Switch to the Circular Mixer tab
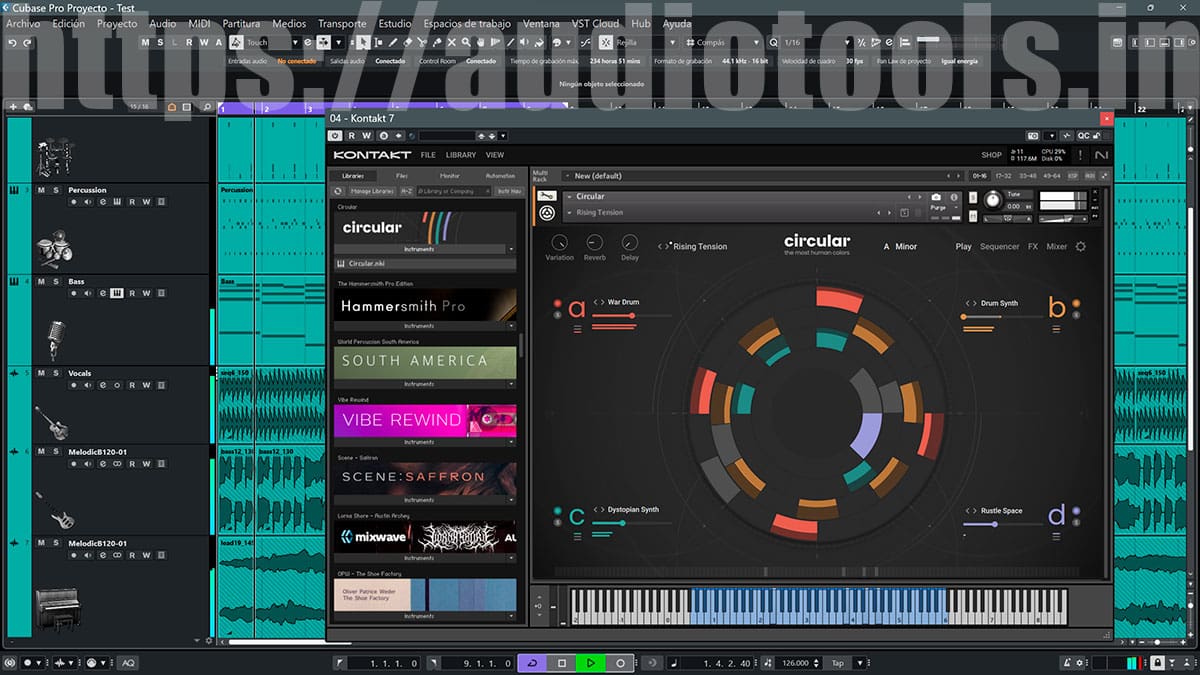 pyautogui.click(x=1057, y=246)
